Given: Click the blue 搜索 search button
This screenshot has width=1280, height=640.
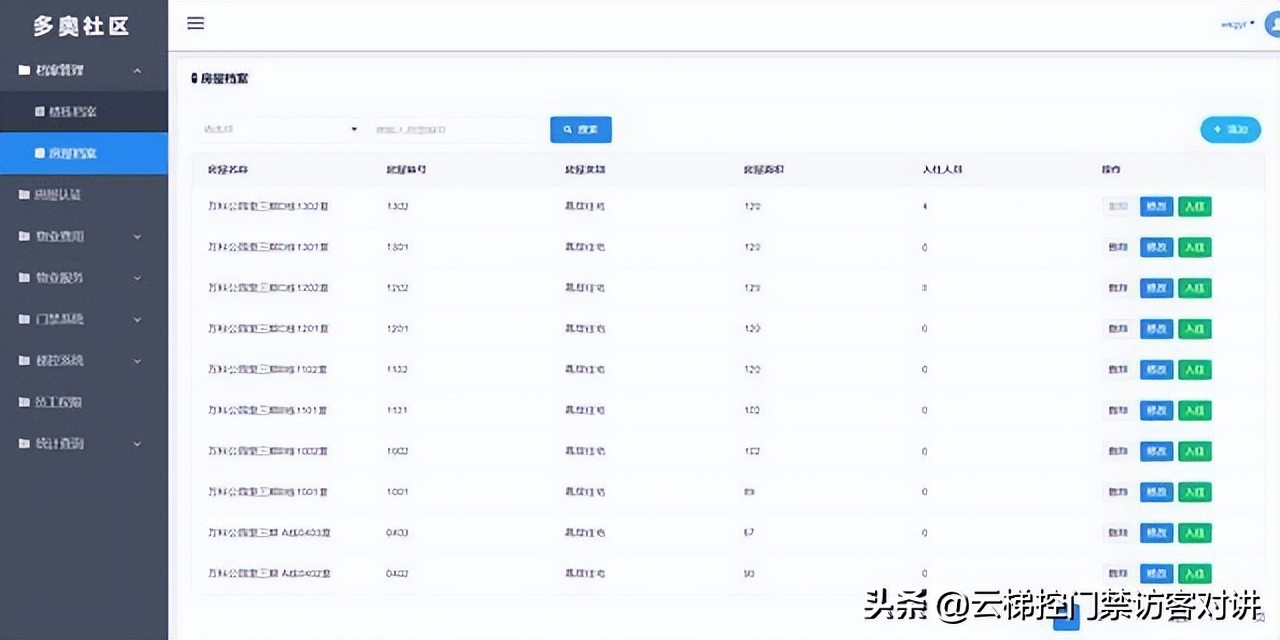Looking at the screenshot, I should tap(580, 129).
